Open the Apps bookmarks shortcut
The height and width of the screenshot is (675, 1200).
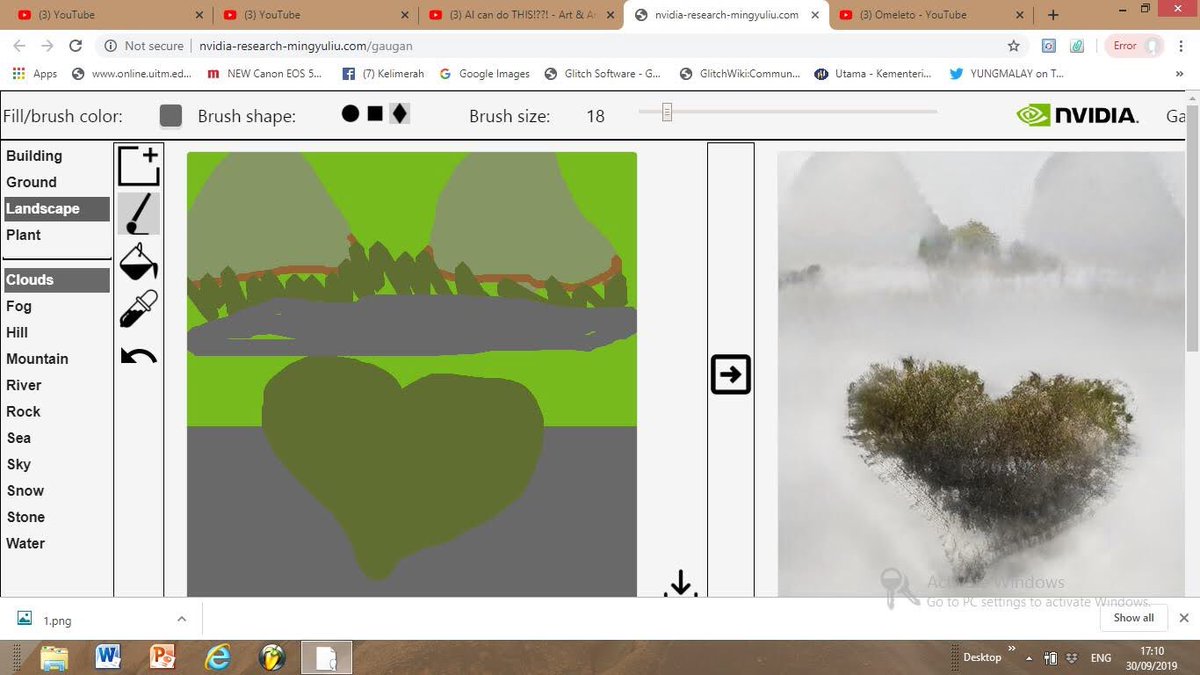coord(35,74)
